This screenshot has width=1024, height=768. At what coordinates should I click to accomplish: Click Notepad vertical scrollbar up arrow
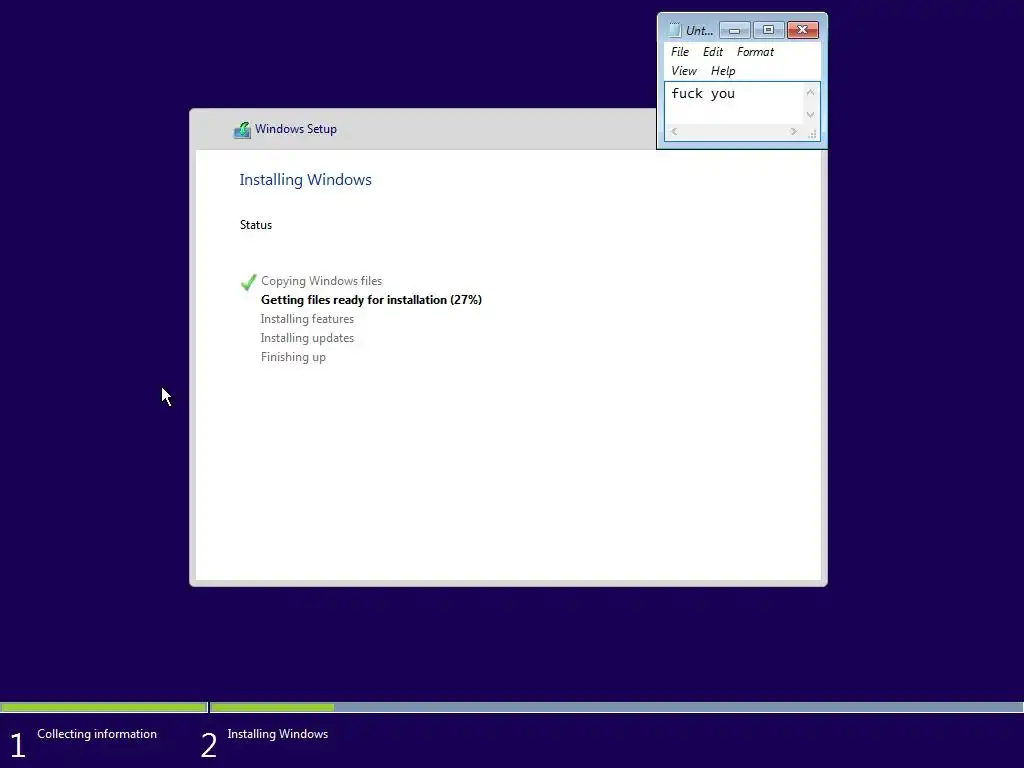(810, 92)
